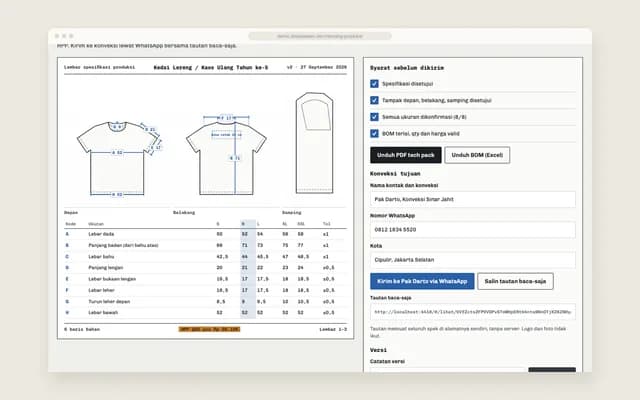Select the back view t-shirt drawing
Viewport: 640px width, 400px height.
point(226,155)
